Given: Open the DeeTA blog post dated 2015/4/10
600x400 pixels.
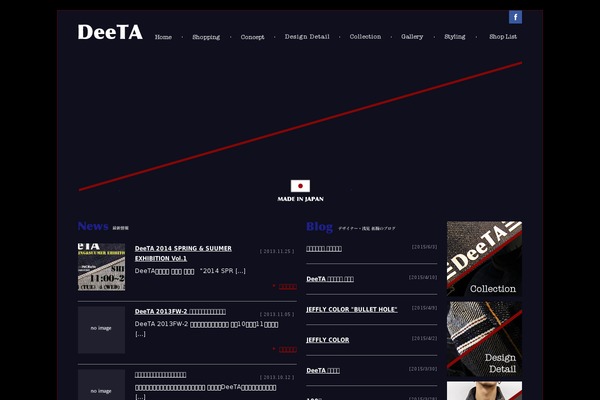Looking at the screenshot, I should pos(330,279).
